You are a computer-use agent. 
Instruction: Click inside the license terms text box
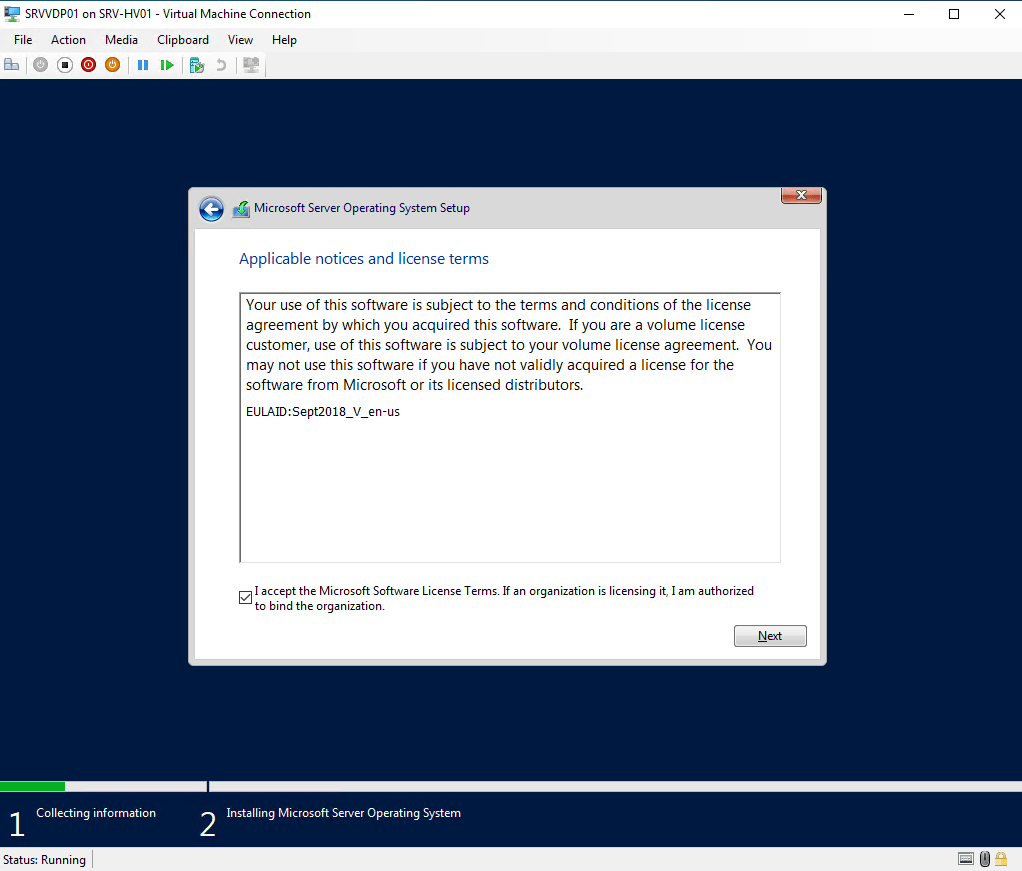coord(509,470)
